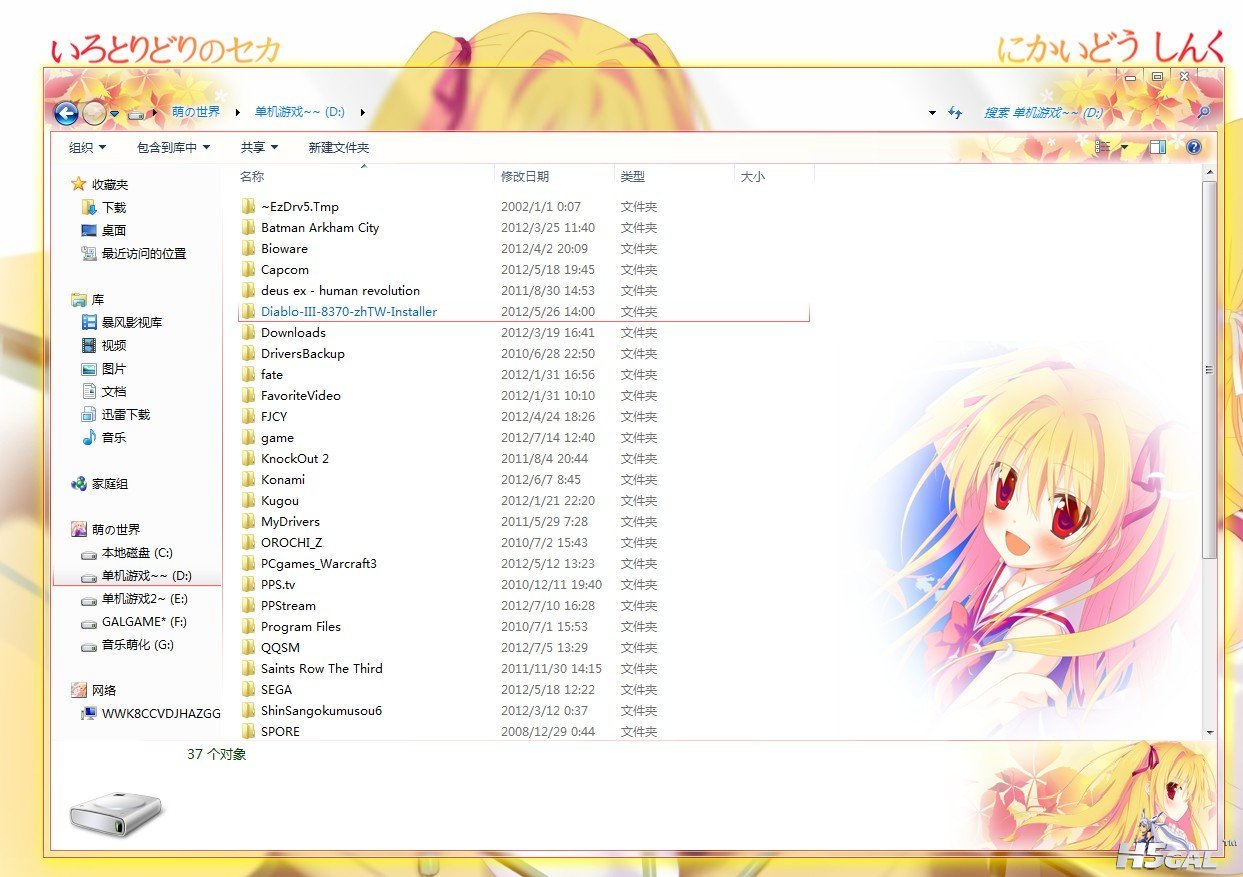Select GALGAME* (F:) drive
This screenshot has height=877, width=1243.
tap(144, 622)
